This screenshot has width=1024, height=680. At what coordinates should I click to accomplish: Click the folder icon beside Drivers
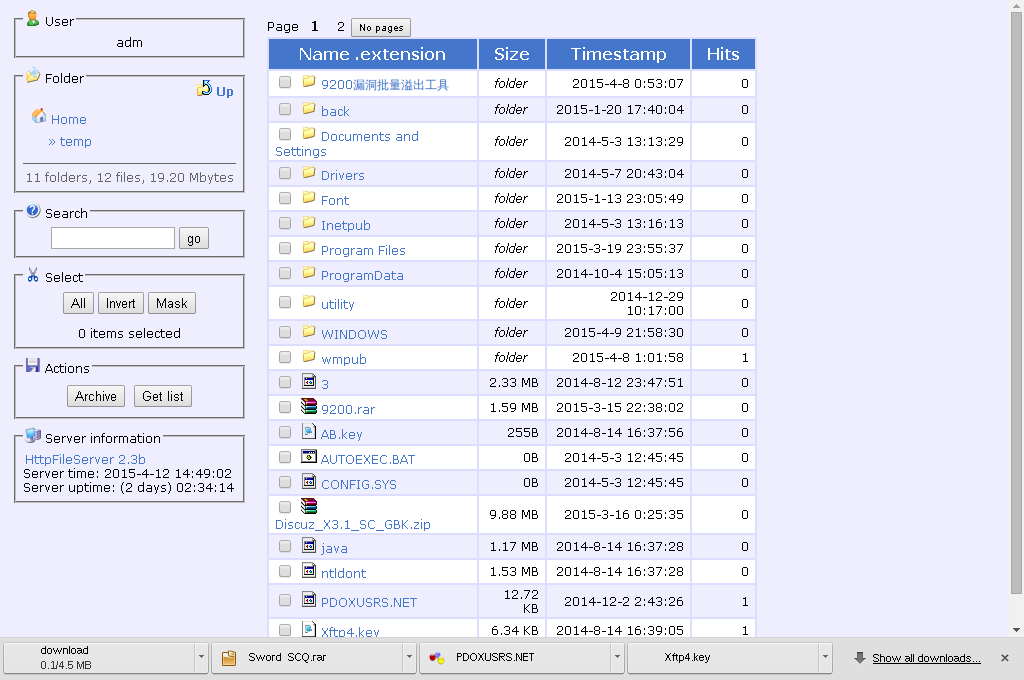(309, 172)
